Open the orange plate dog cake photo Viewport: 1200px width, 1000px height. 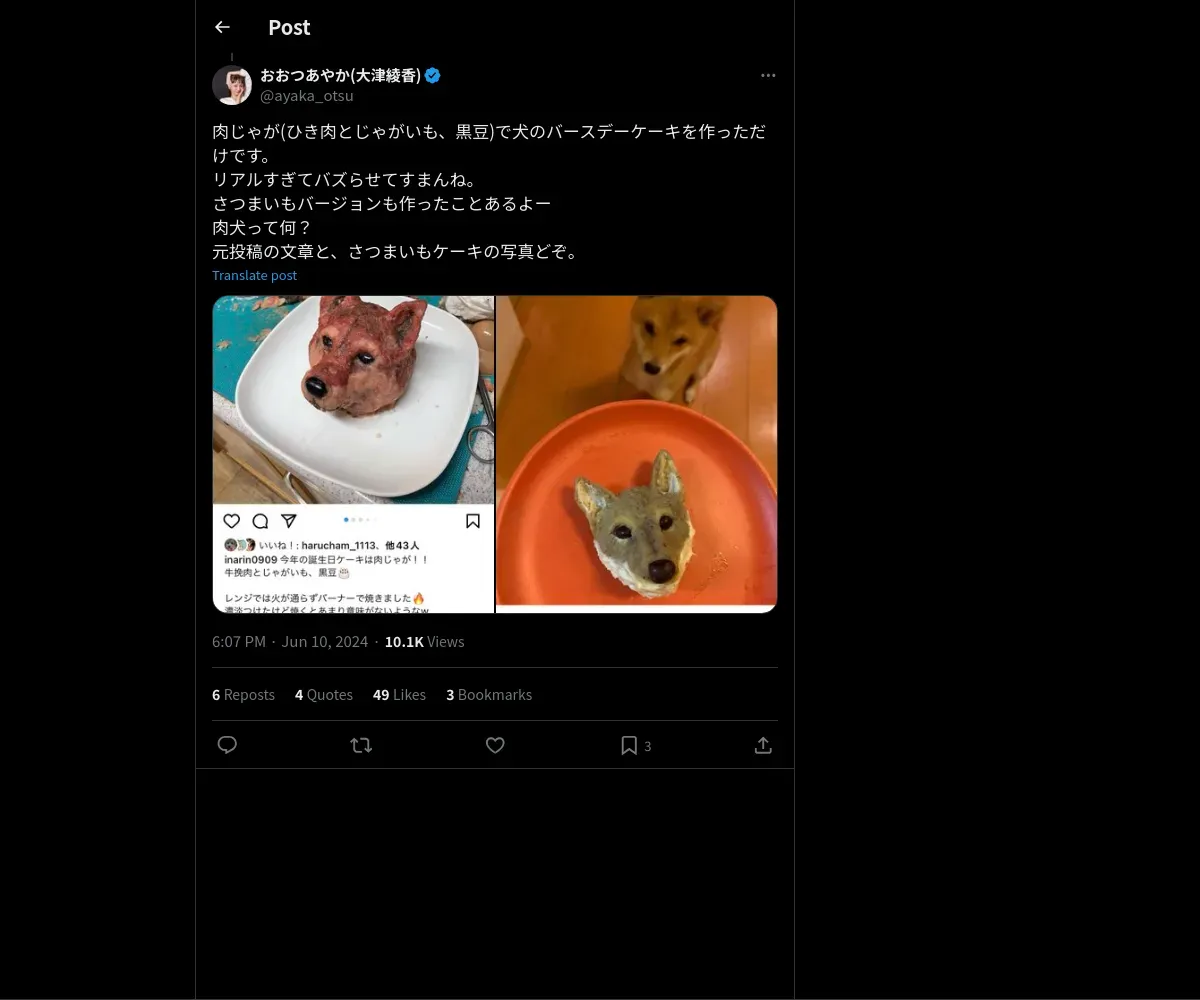[x=637, y=454]
